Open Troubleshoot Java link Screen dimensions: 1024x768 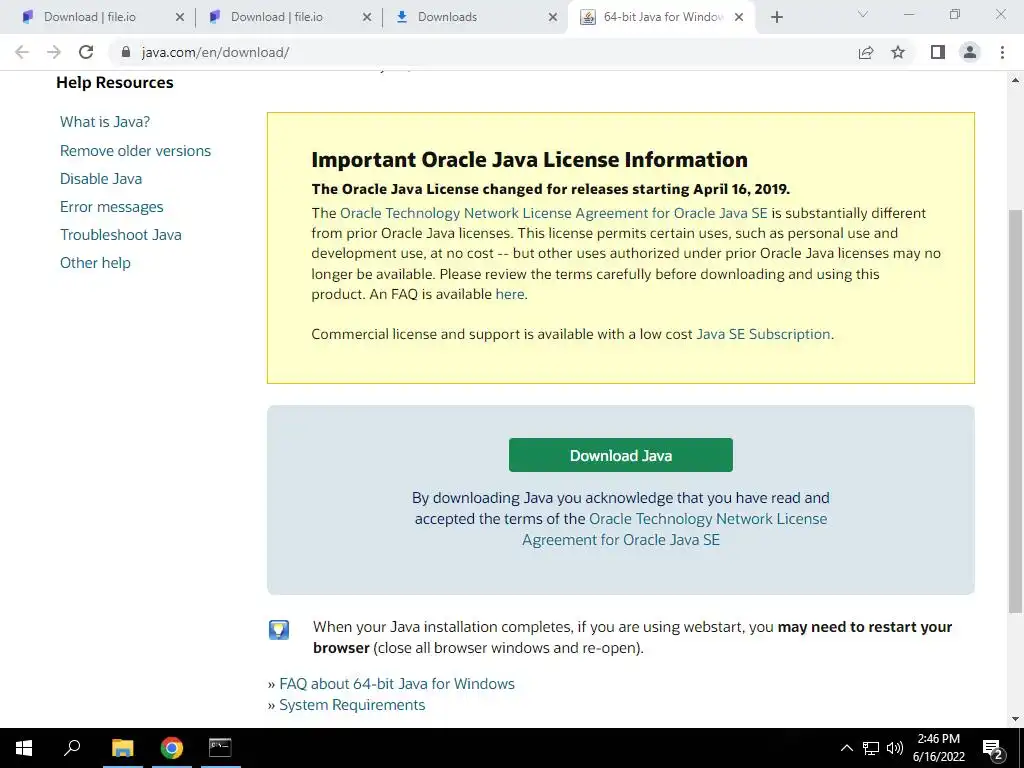coord(121,235)
